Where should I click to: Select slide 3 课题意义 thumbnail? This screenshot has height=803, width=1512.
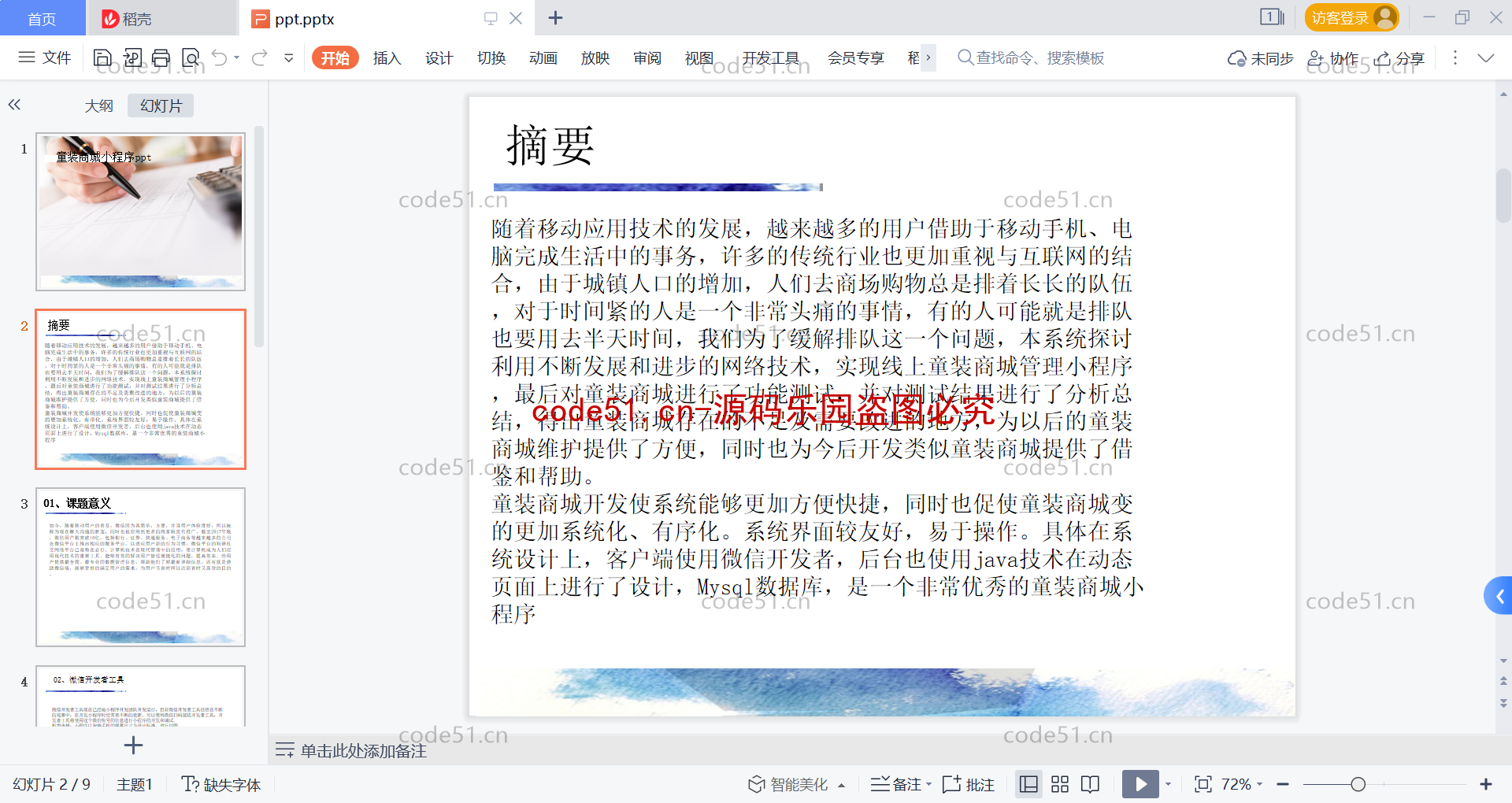coord(140,567)
